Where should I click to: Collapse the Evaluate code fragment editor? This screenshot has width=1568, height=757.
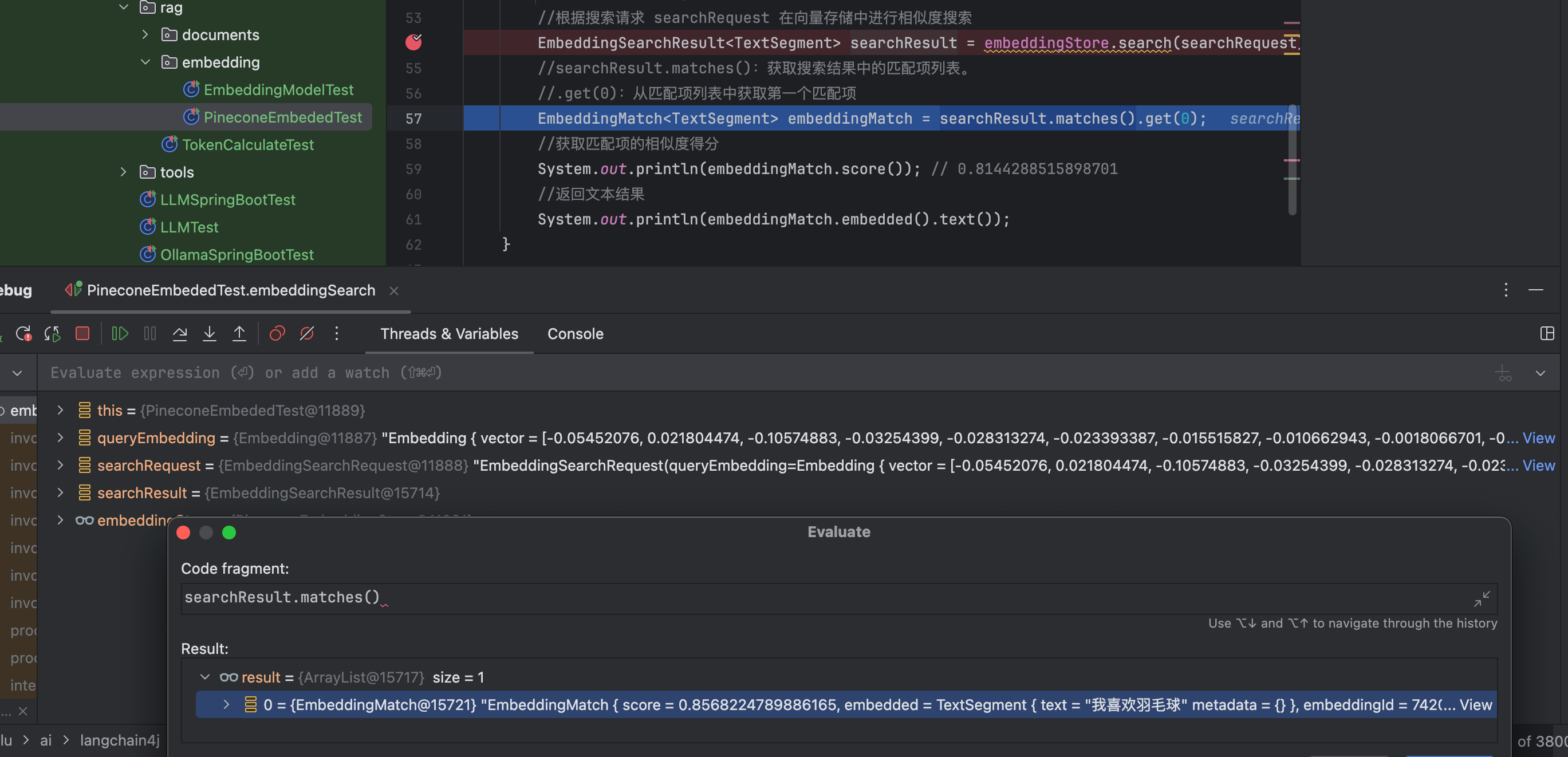1482,598
